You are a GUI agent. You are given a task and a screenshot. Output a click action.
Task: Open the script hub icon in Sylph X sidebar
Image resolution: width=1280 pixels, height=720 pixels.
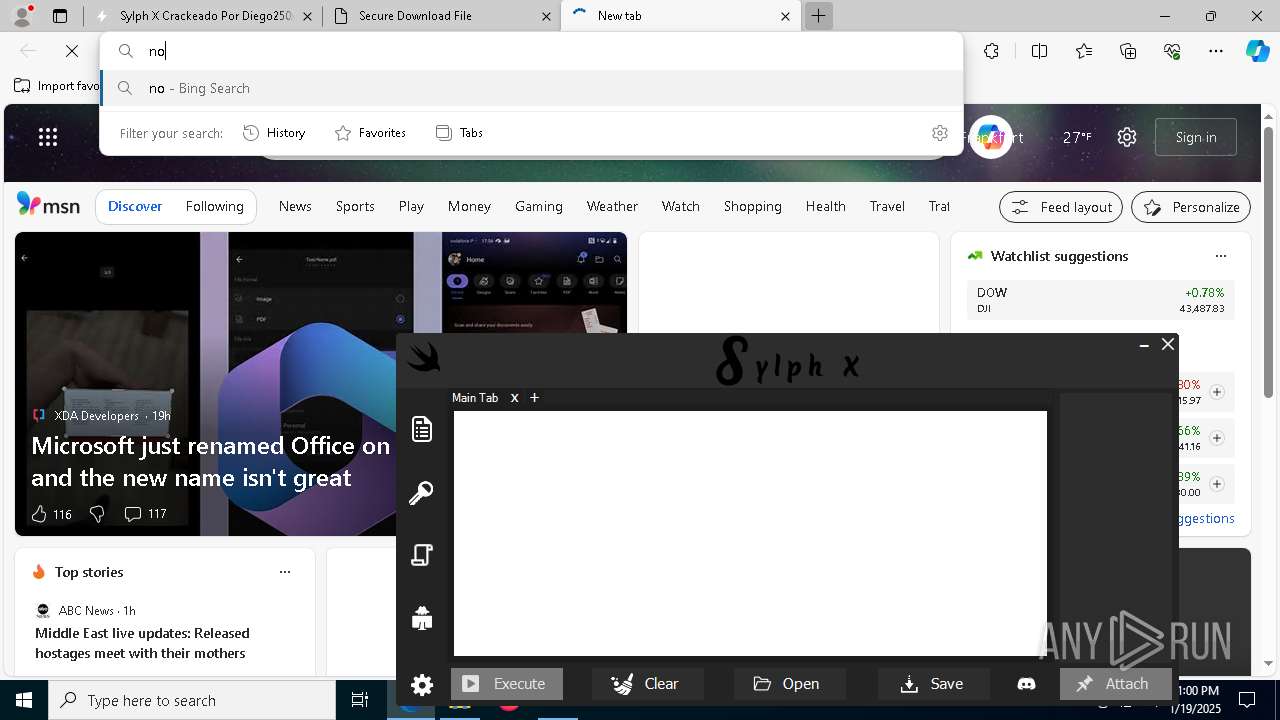[x=422, y=555]
